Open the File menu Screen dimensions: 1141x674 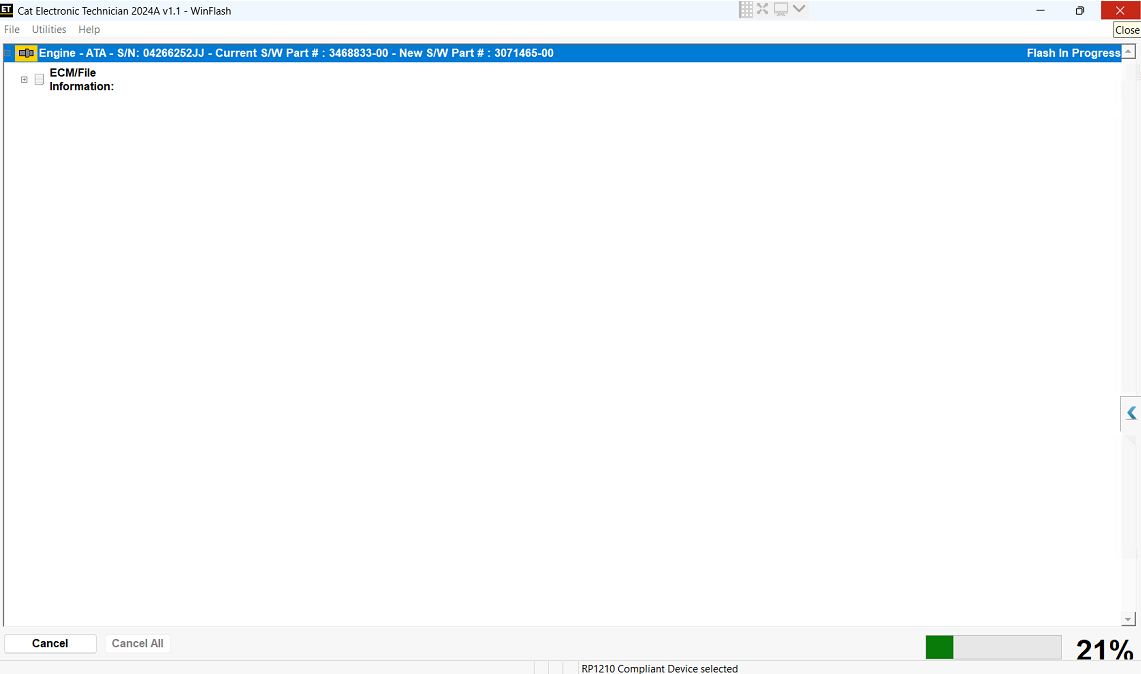tap(12, 30)
